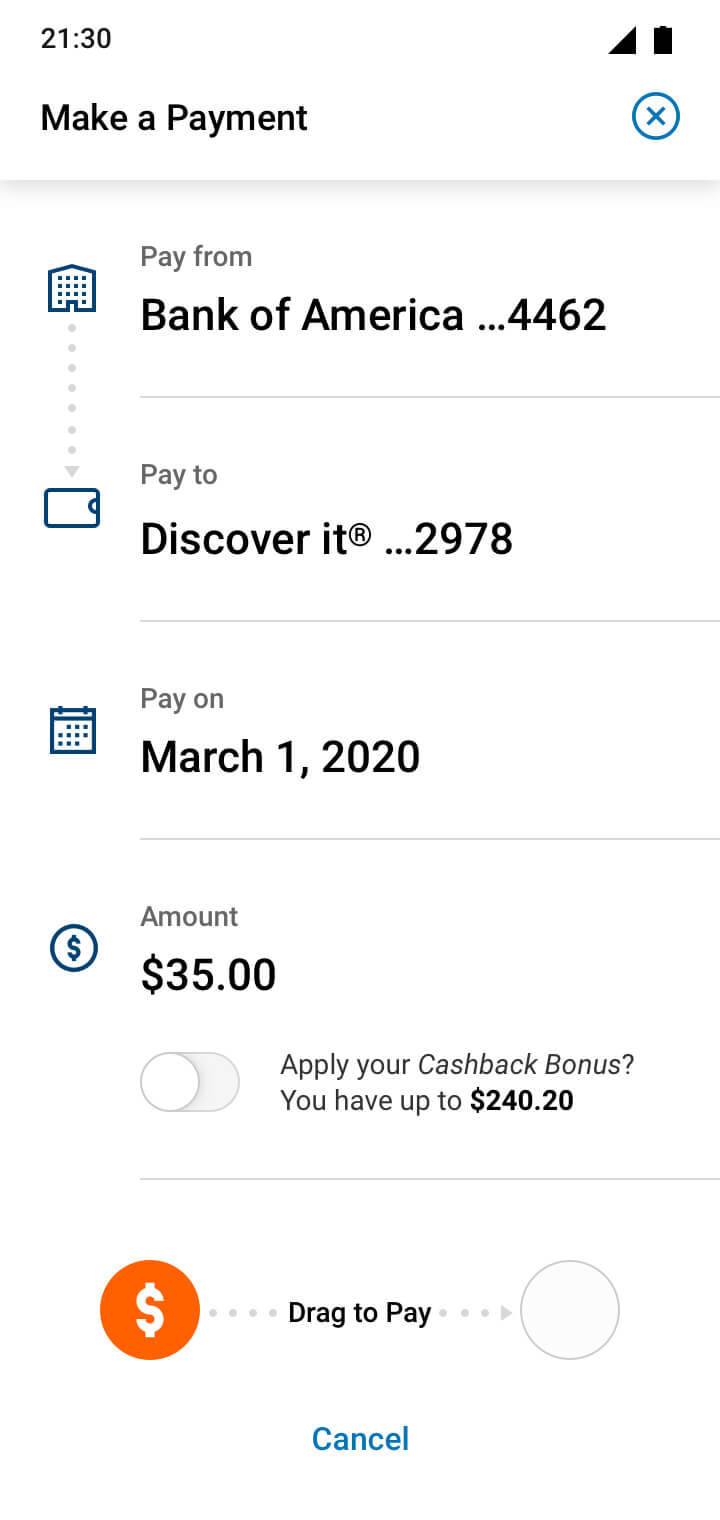The image size is (720, 1520).
Task: Click the bank building icon
Action: pos(73,289)
